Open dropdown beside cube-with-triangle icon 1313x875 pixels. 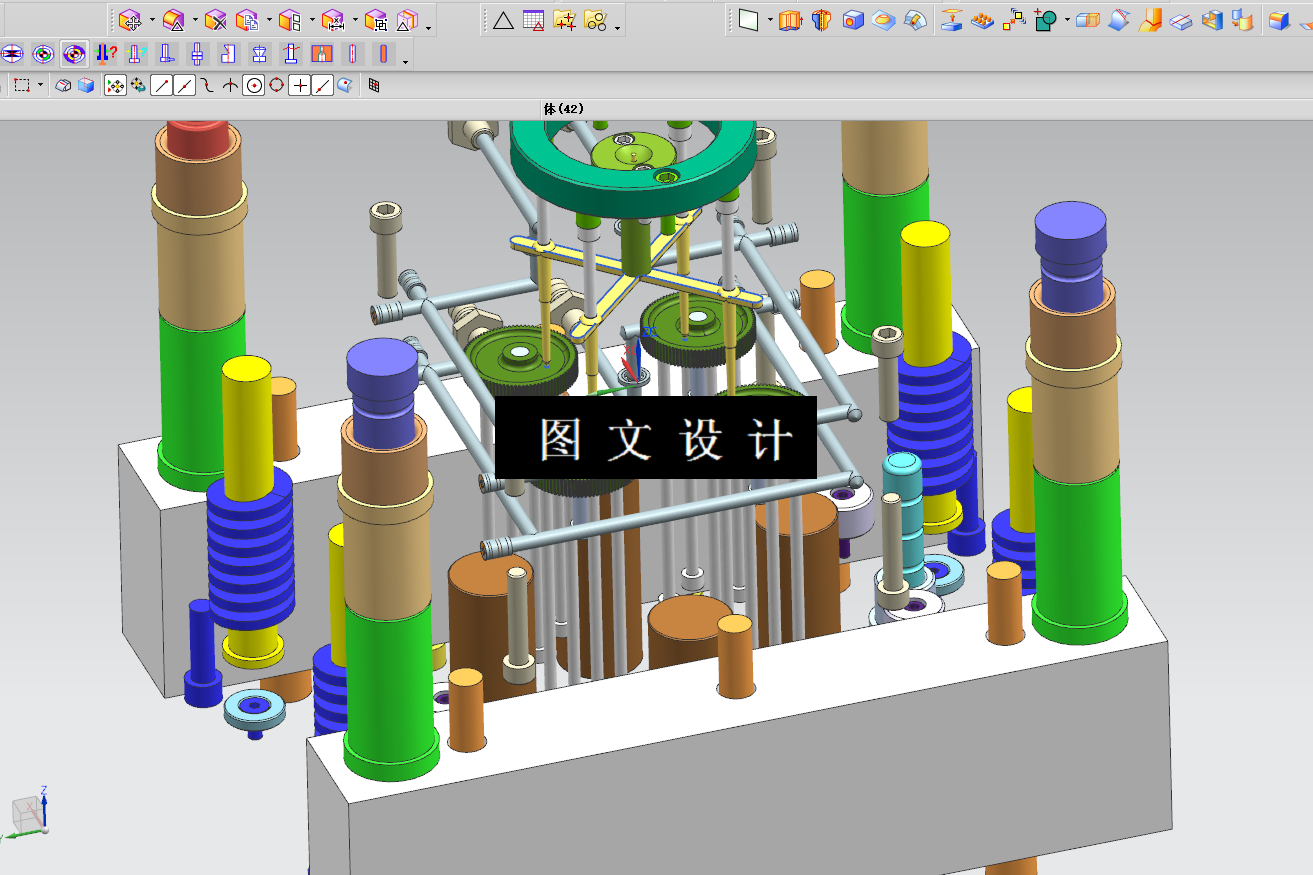click(x=195, y=20)
